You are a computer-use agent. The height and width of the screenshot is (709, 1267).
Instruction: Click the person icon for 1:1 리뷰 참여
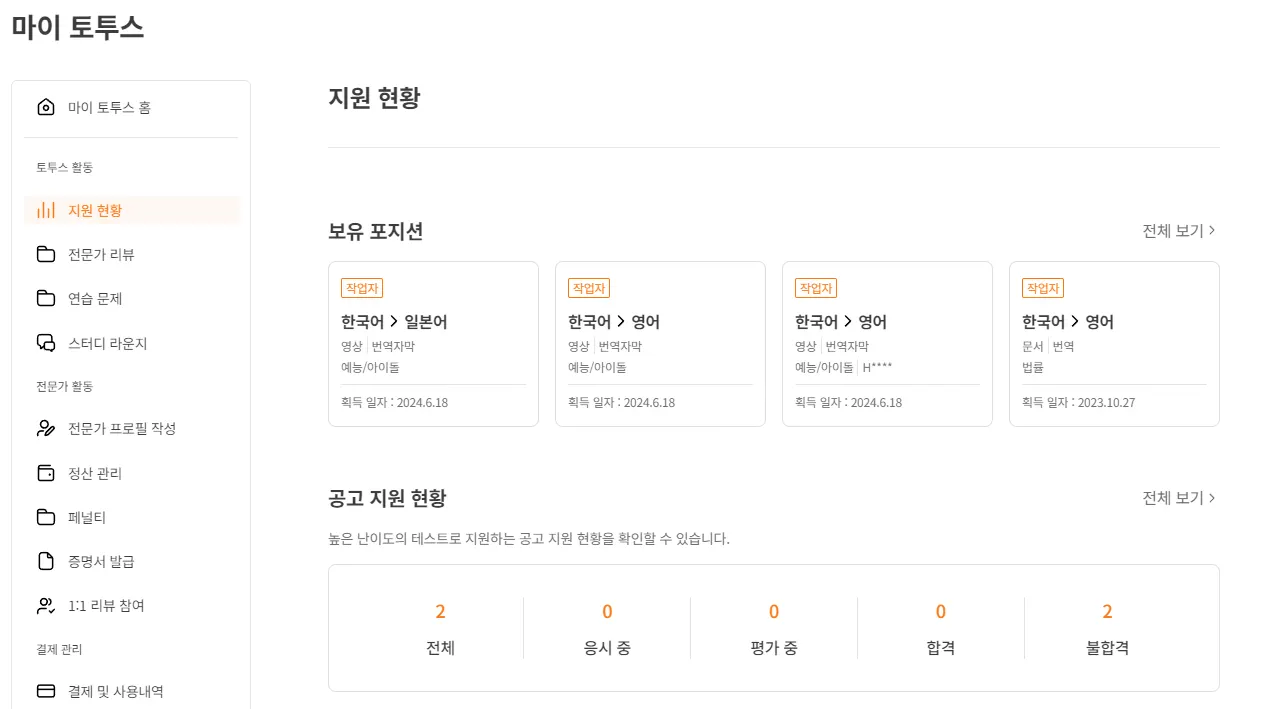pyautogui.click(x=45, y=605)
